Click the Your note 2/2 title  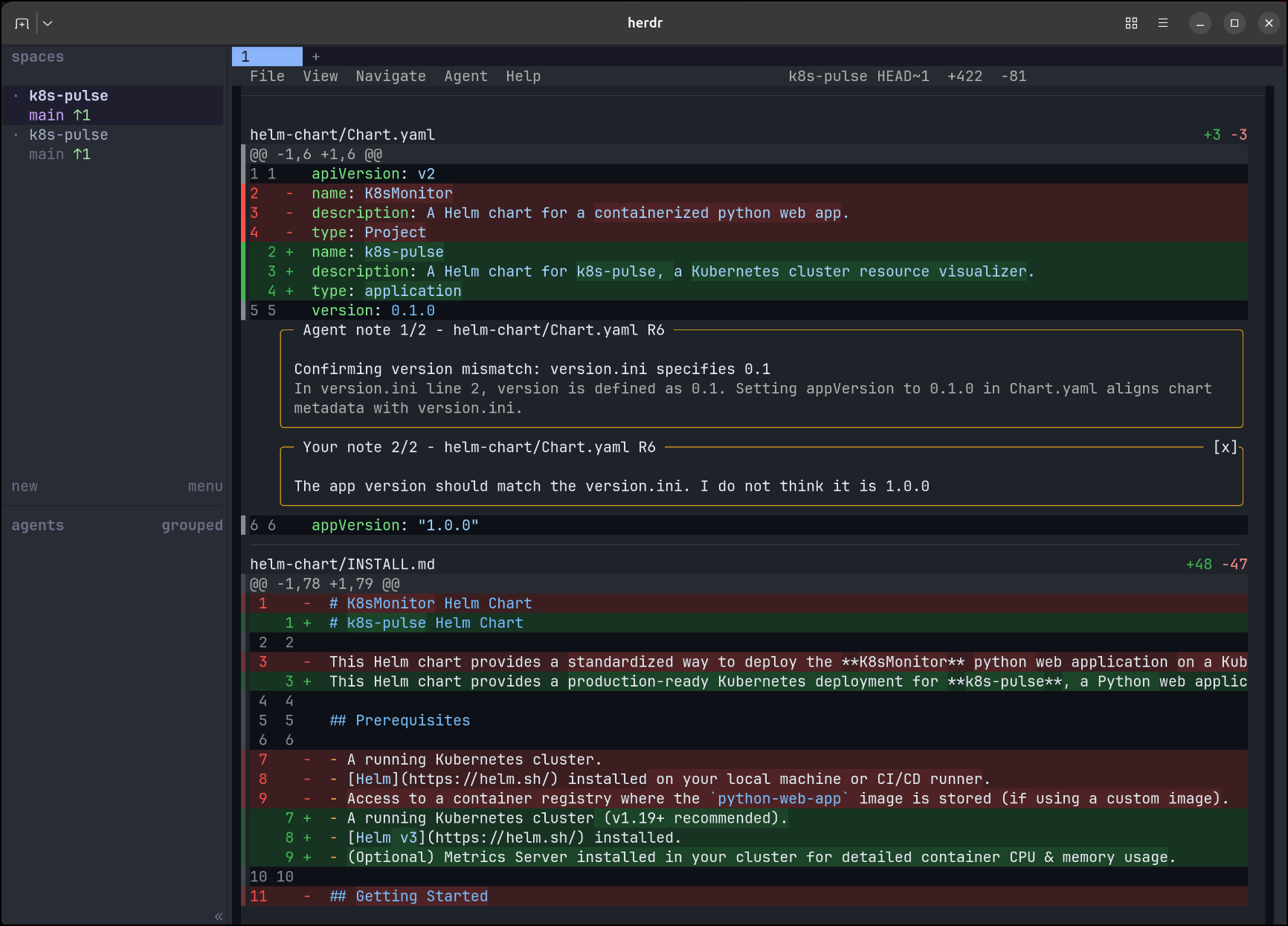(x=479, y=447)
